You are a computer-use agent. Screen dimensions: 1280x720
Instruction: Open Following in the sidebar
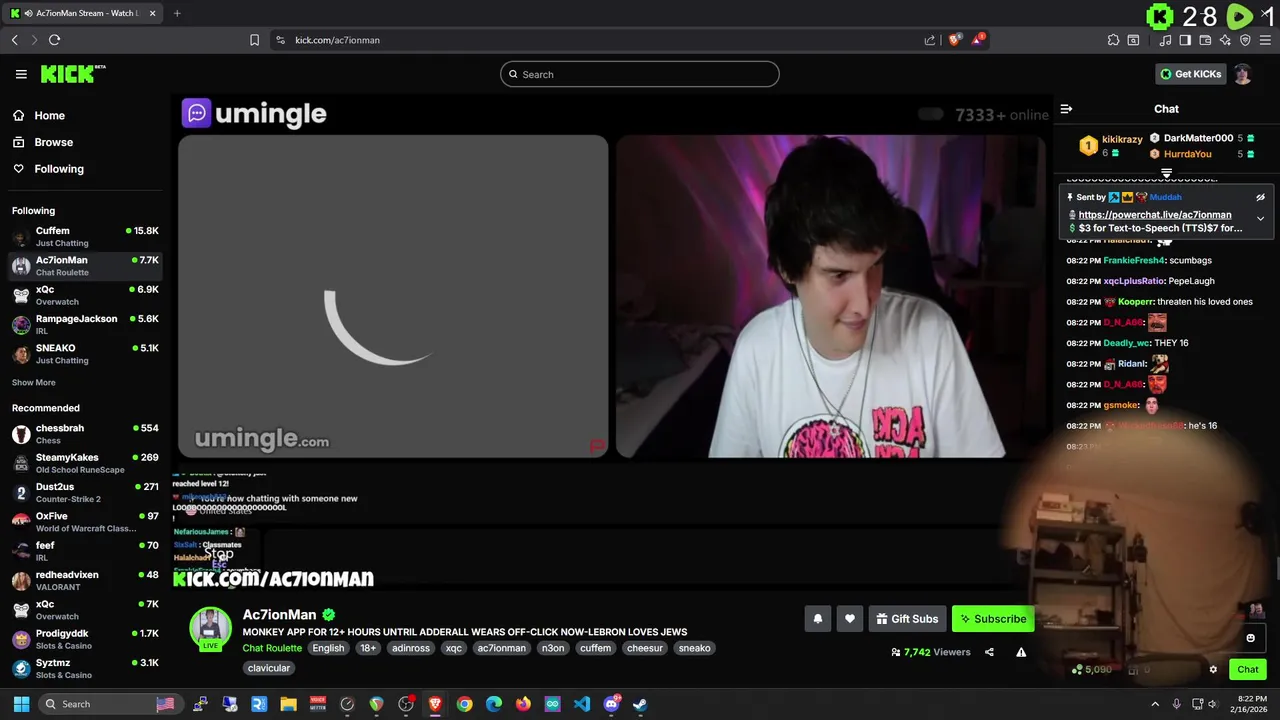click(59, 169)
